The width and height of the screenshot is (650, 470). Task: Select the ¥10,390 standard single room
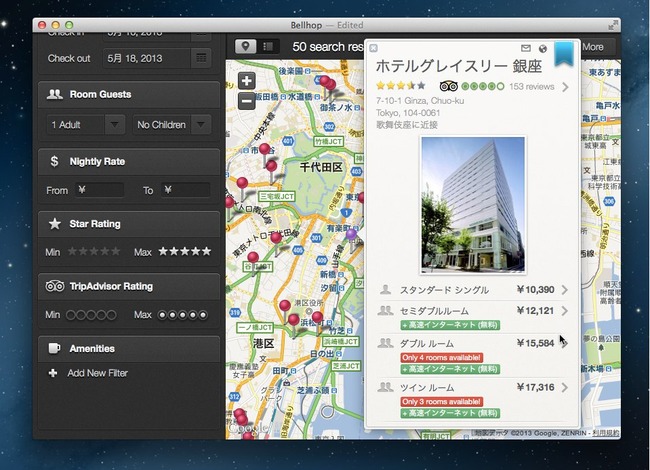click(473, 290)
